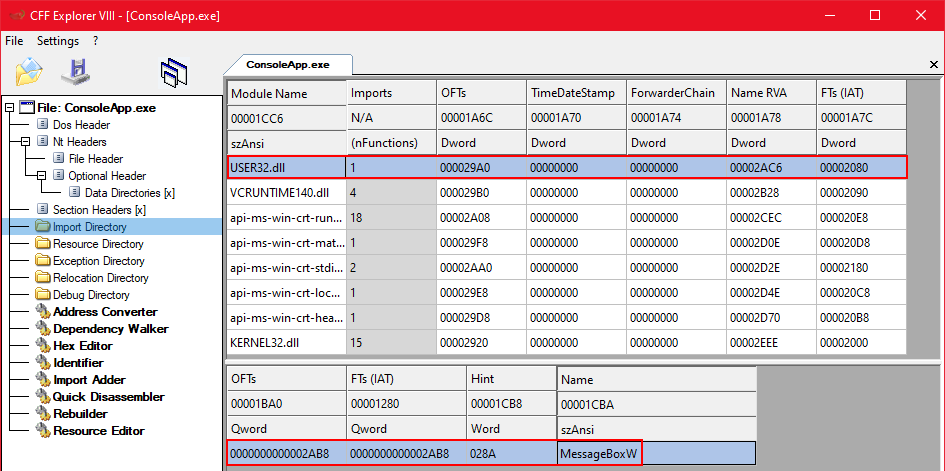This screenshot has width=945, height=471.
Task: Launch the Dependency Walker tool
Action: point(110,328)
